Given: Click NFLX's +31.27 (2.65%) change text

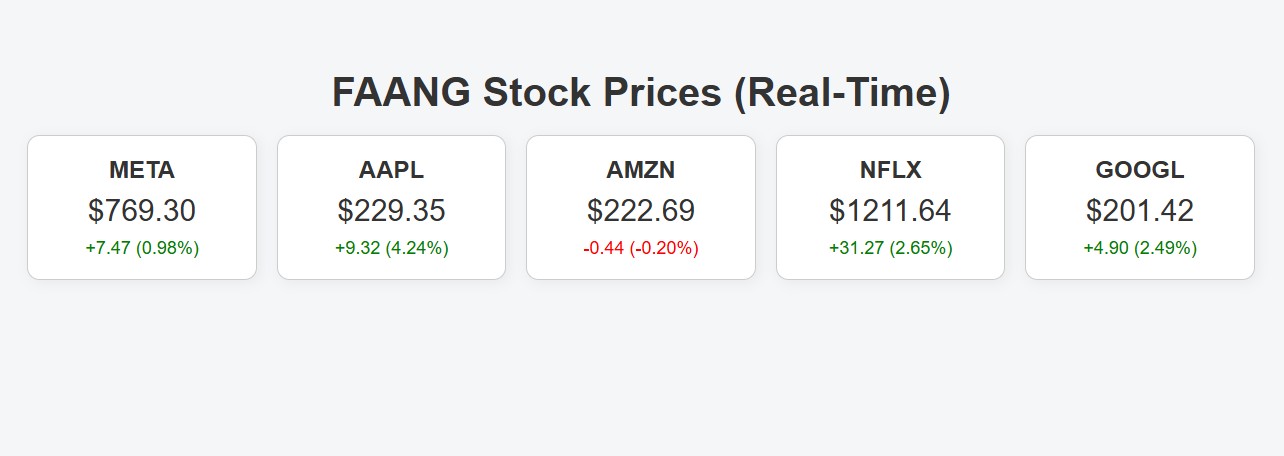Looking at the screenshot, I should point(890,248).
